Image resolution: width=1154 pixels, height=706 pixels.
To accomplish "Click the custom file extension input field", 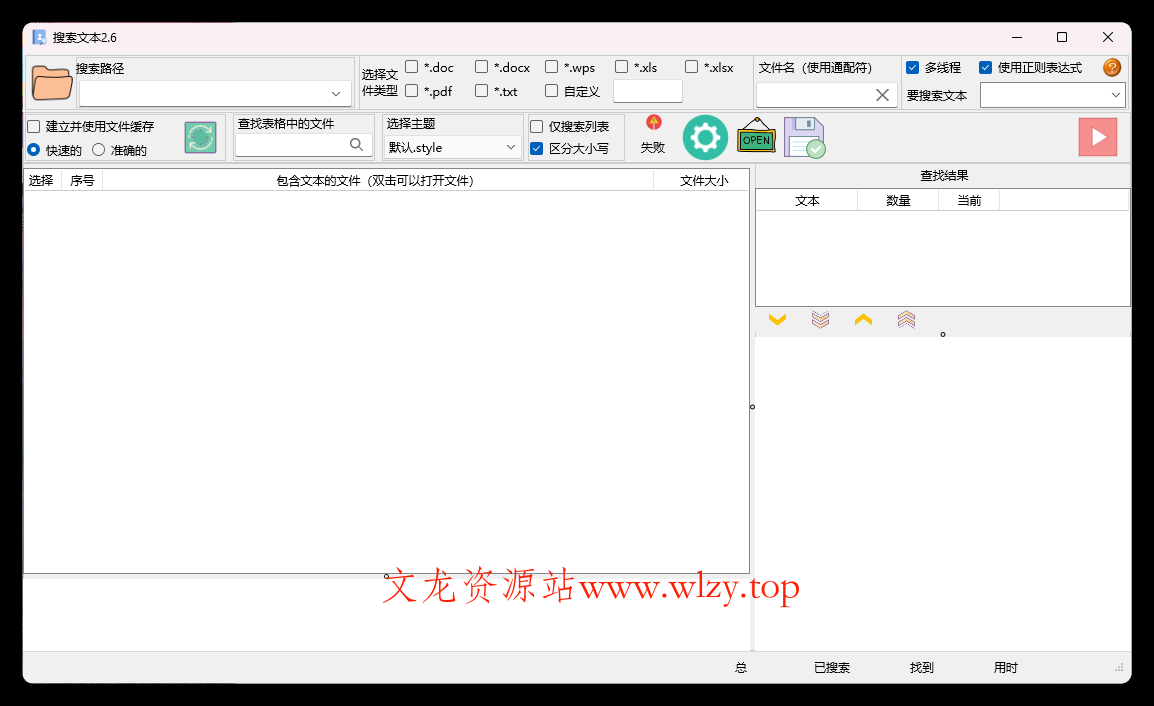I will click(x=647, y=90).
